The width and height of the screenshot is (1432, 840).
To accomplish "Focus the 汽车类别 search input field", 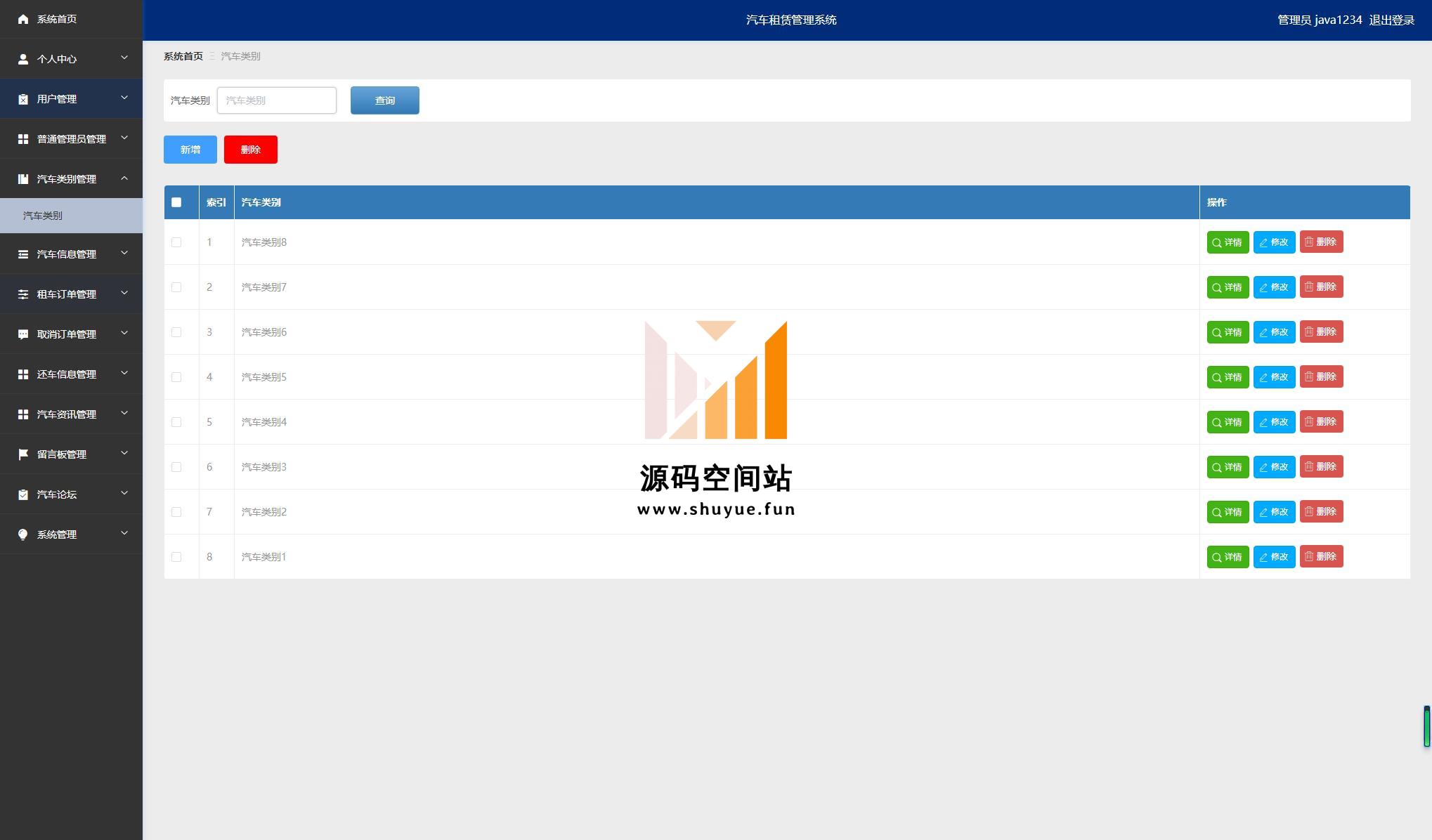I will click(277, 100).
